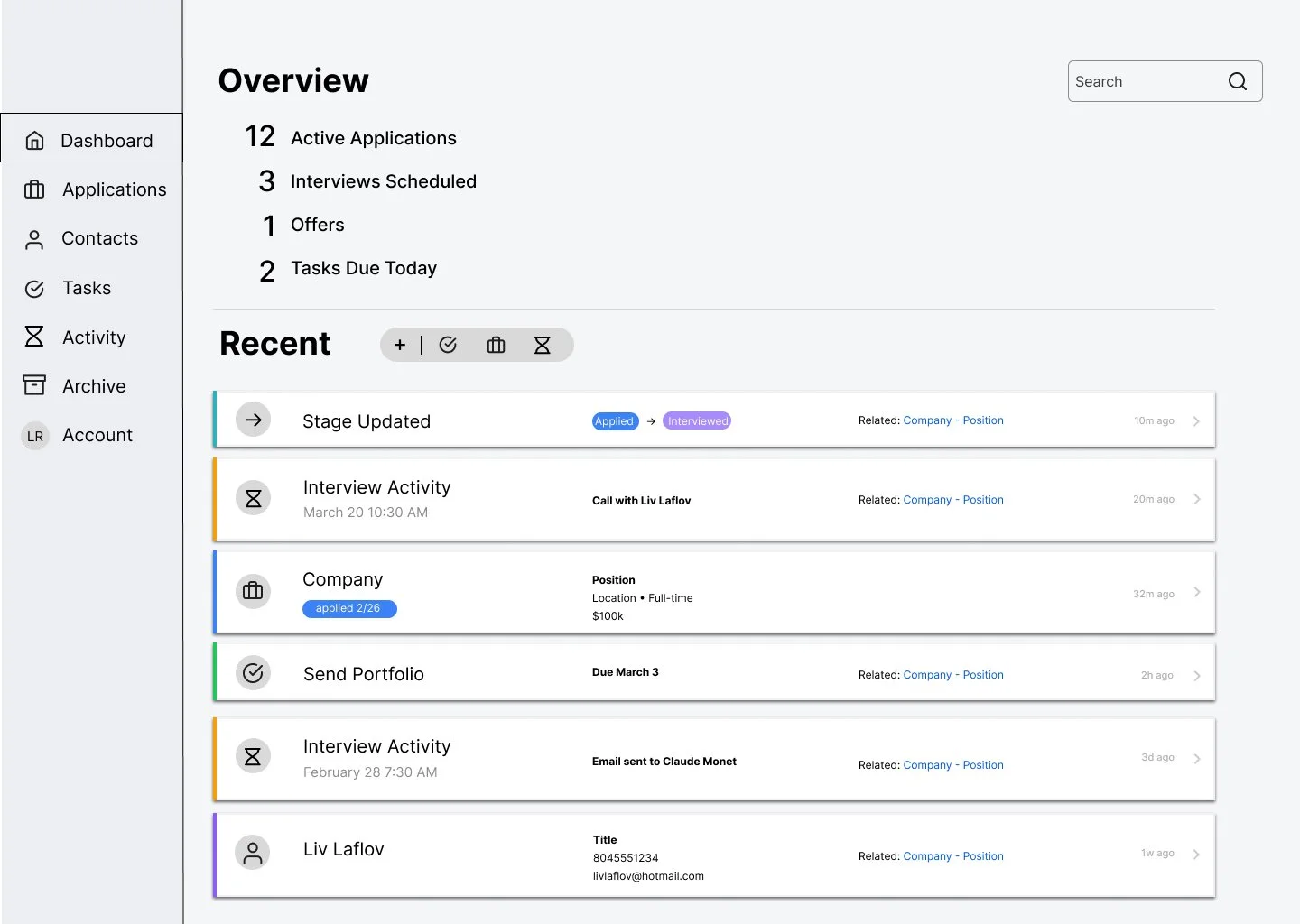Click inside the Search field
Viewport: 1300px width, 924px height.
[x=1137, y=81]
